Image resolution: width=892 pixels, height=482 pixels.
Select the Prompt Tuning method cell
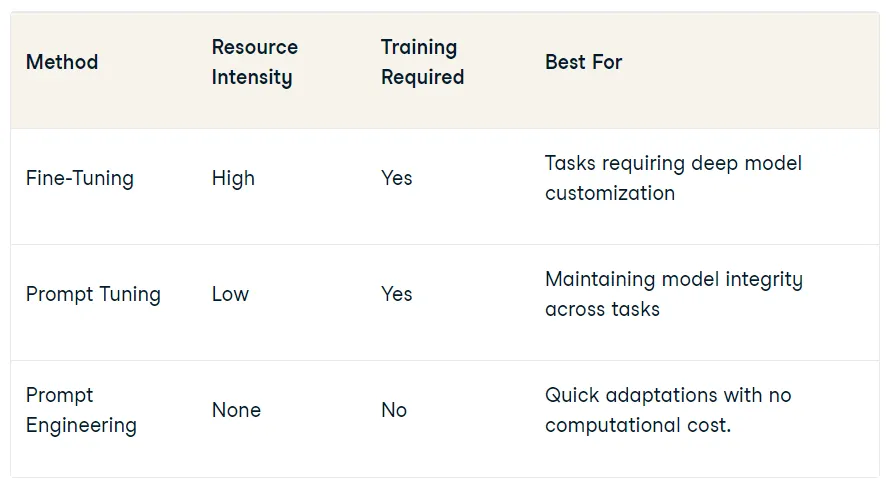click(x=93, y=294)
